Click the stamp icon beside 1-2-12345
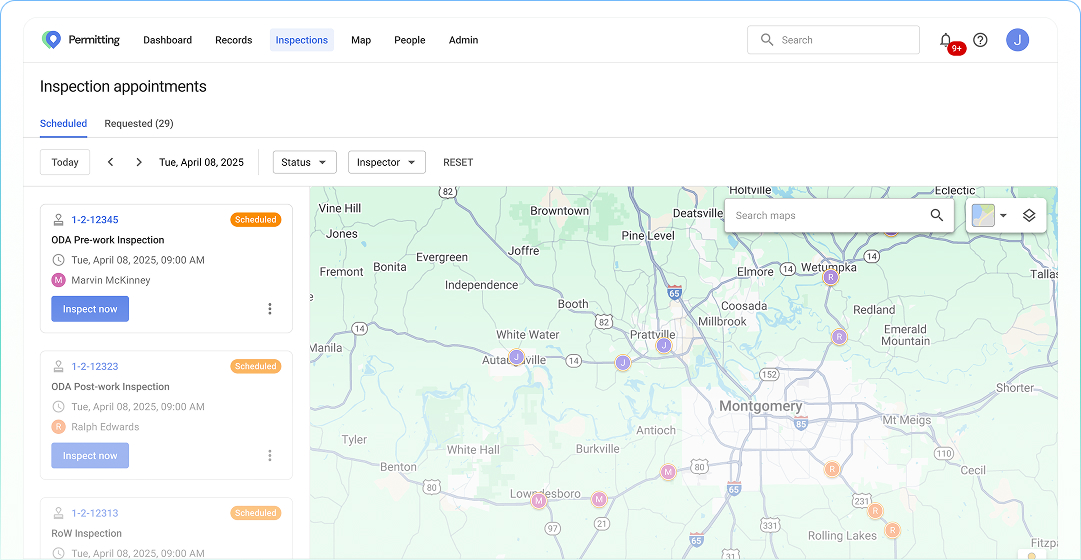The width and height of the screenshot is (1081, 560). point(59,220)
